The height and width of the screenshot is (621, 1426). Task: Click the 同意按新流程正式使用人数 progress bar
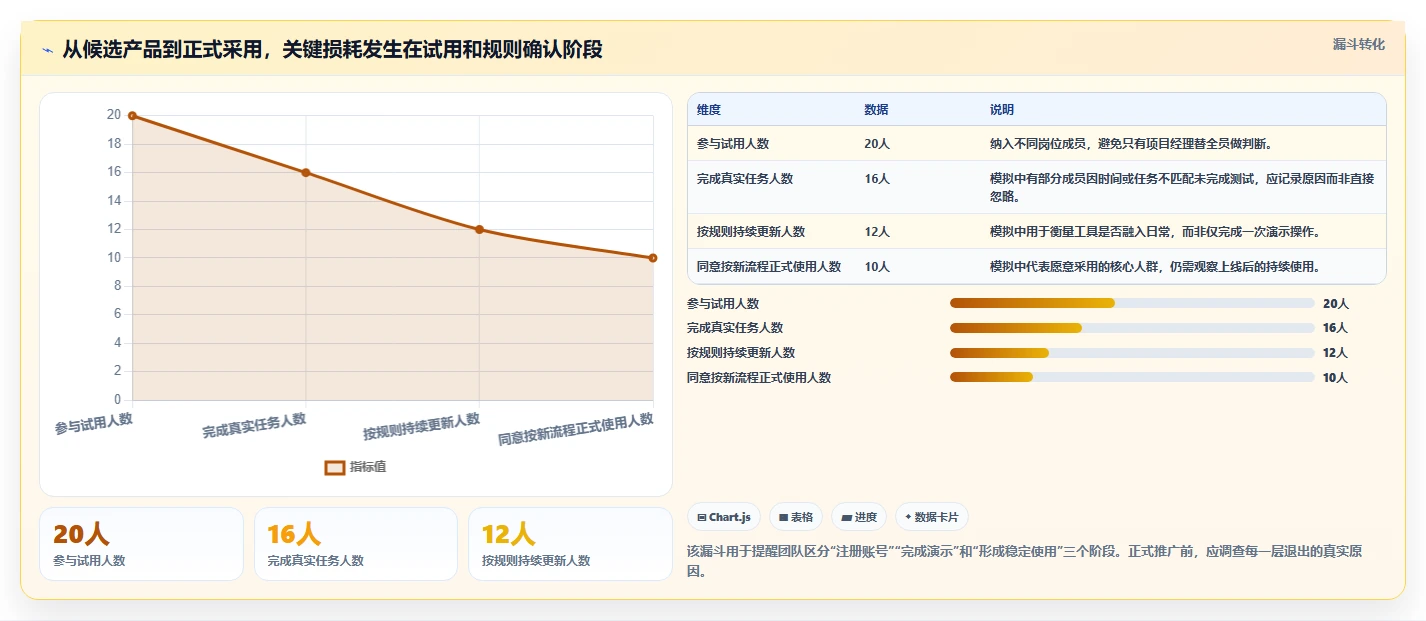[1132, 377]
